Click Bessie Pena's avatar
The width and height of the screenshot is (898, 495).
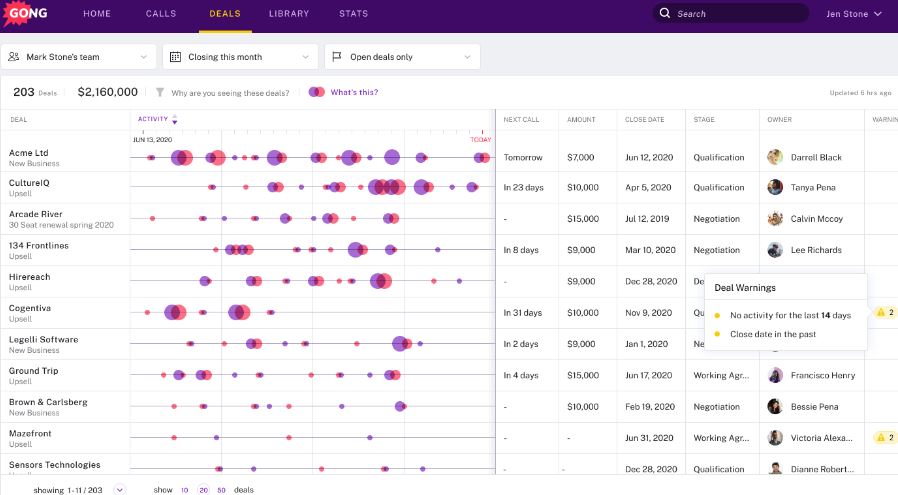[x=775, y=406]
